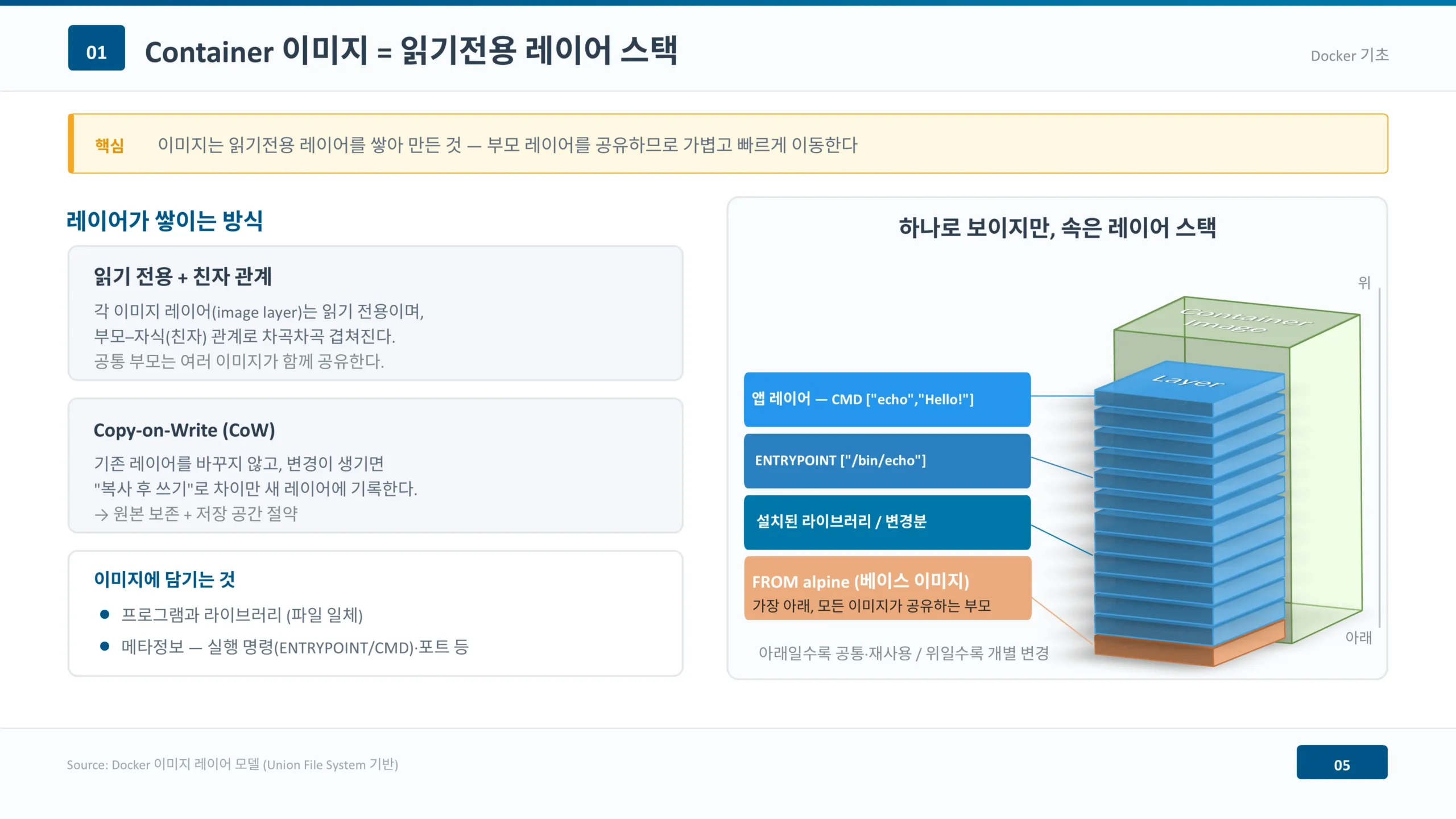
Task: Click the section number badge "01"
Action: (97, 48)
